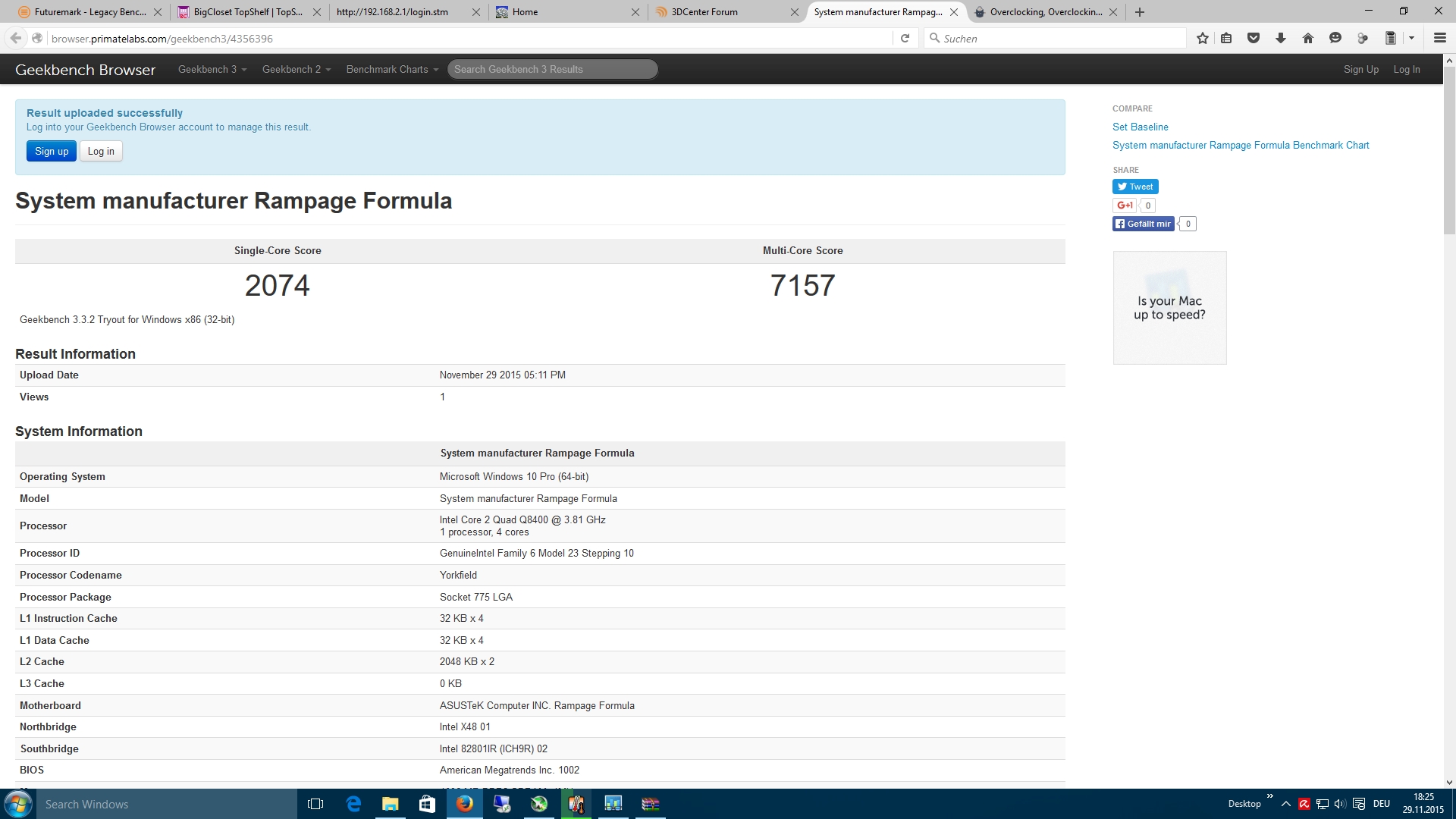Click the browser URL address bar
This screenshot has width=1456, height=819.
(470, 38)
